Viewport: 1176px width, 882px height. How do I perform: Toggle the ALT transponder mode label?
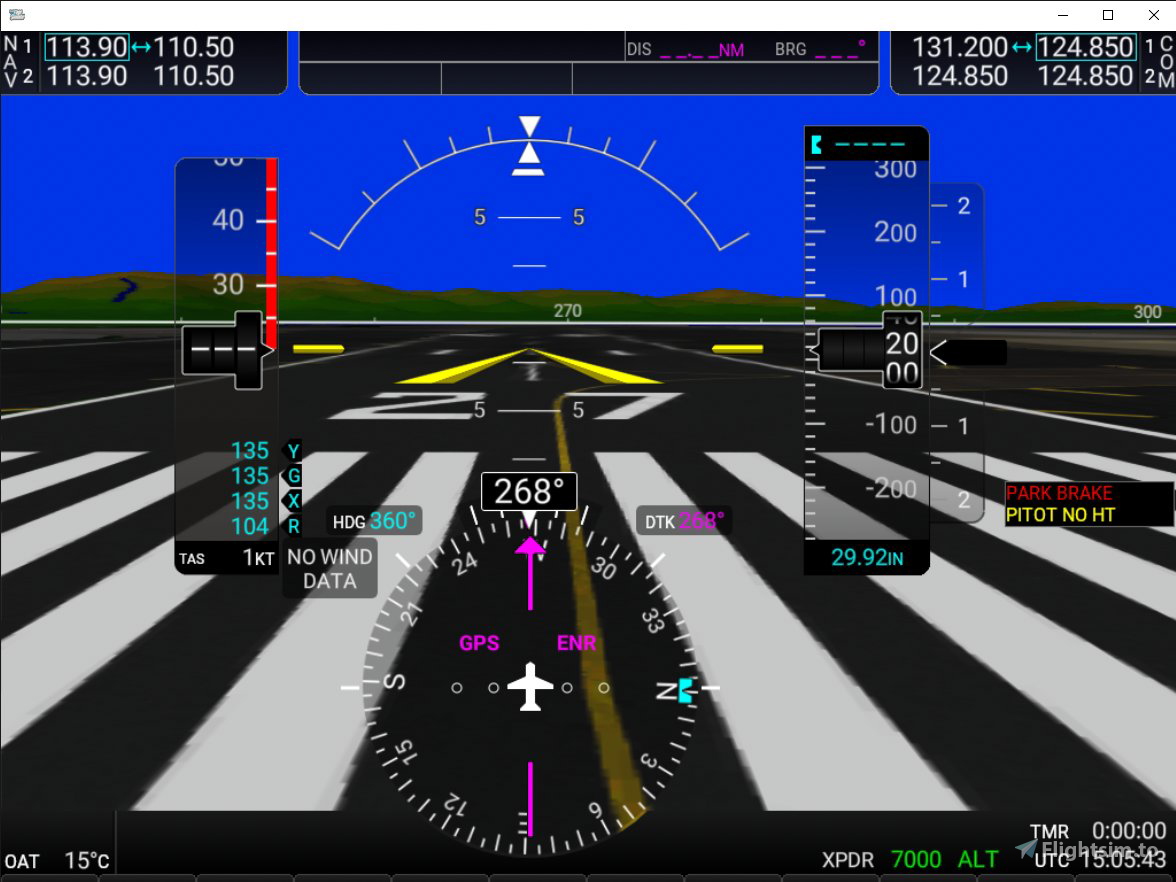(x=977, y=859)
